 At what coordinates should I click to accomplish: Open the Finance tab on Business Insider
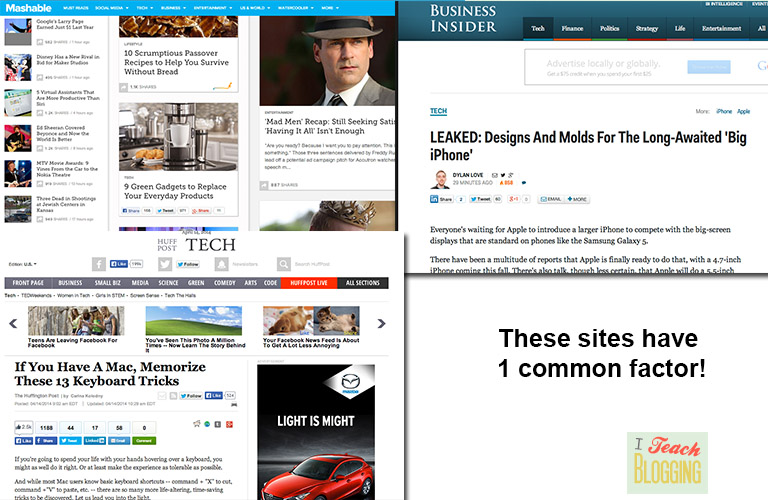coord(572,29)
